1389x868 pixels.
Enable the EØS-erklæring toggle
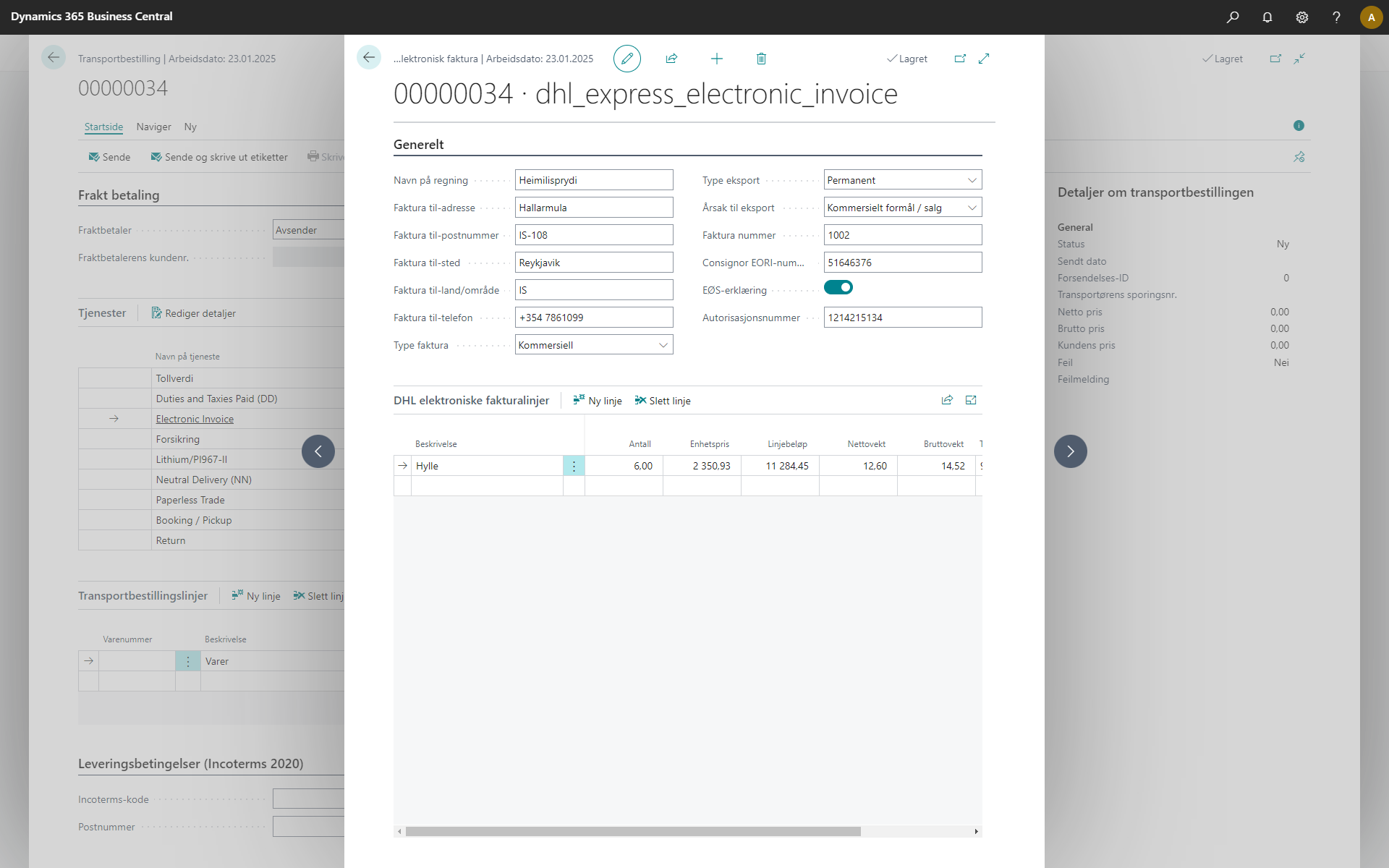pyautogui.click(x=838, y=287)
